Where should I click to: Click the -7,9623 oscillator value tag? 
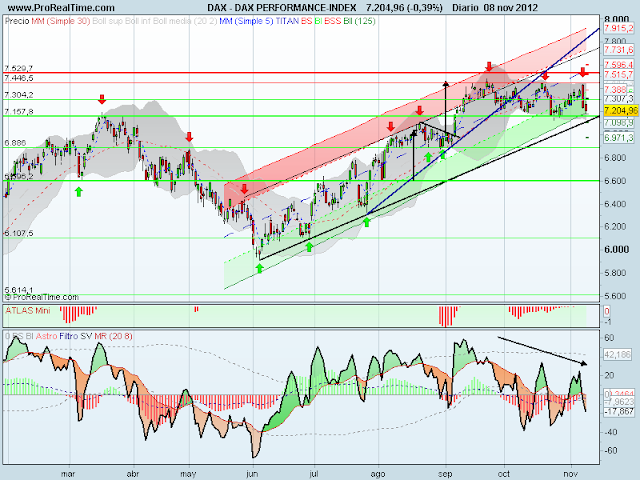[x=619, y=402]
